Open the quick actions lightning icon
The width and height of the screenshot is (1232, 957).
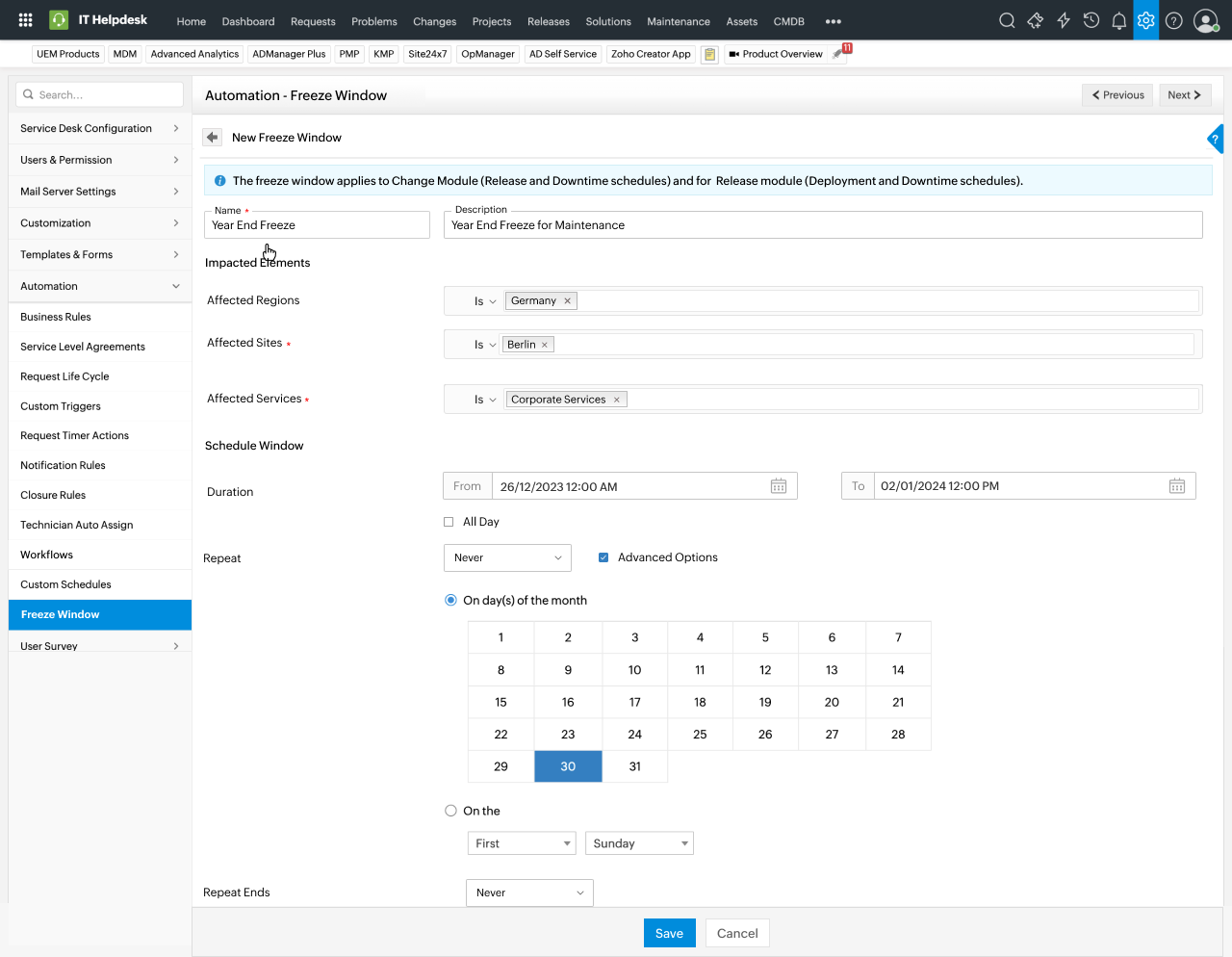tap(1064, 20)
